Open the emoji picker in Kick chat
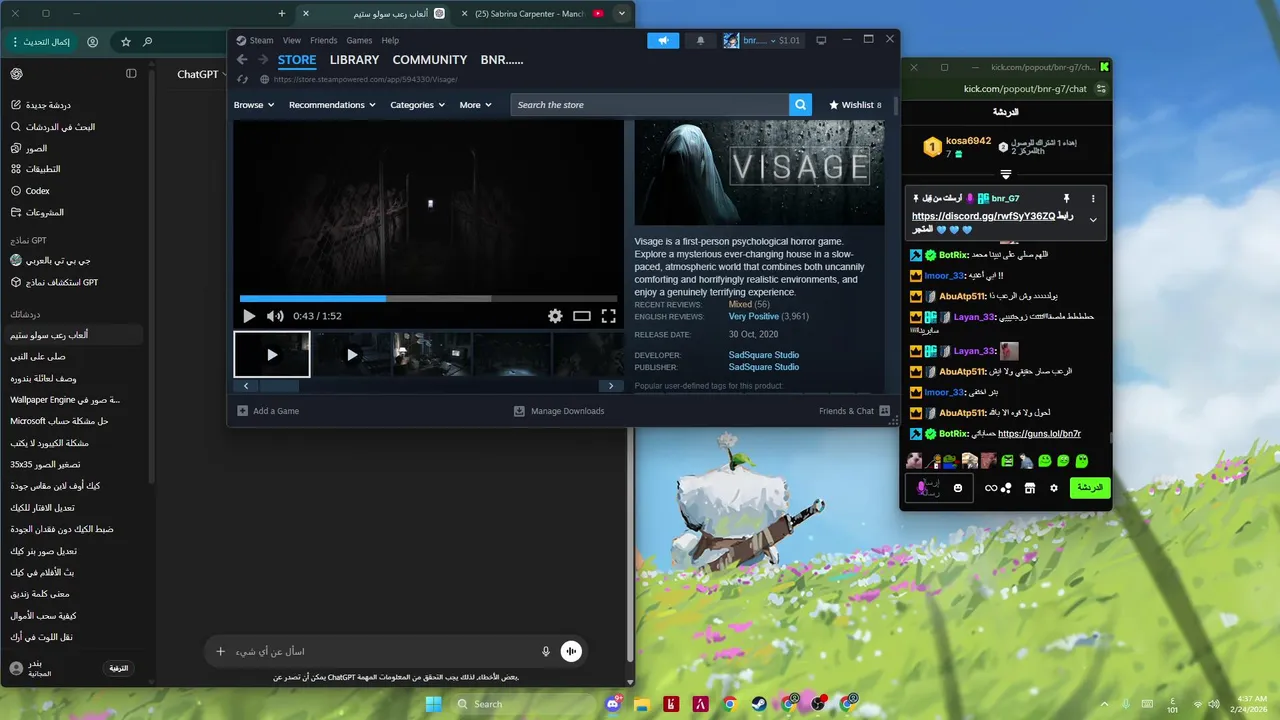Screen dimensions: 1280x720 (x=958, y=488)
